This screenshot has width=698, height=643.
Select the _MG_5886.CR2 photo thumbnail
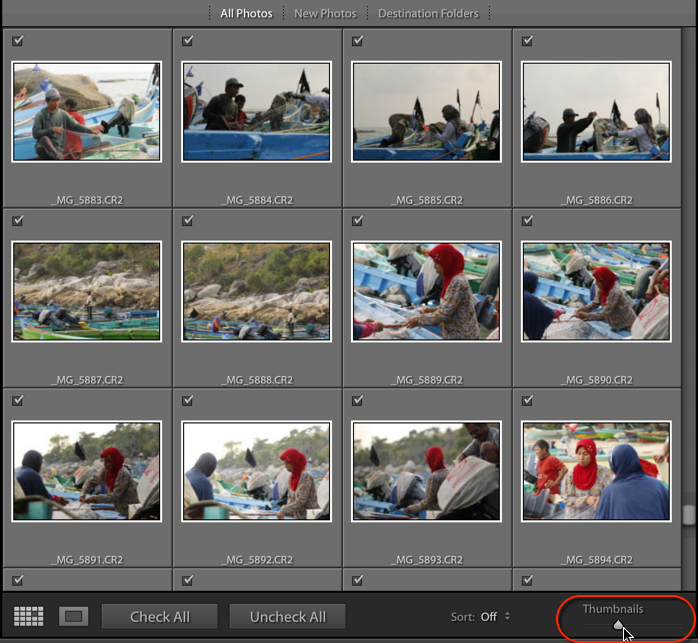[x=597, y=112]
